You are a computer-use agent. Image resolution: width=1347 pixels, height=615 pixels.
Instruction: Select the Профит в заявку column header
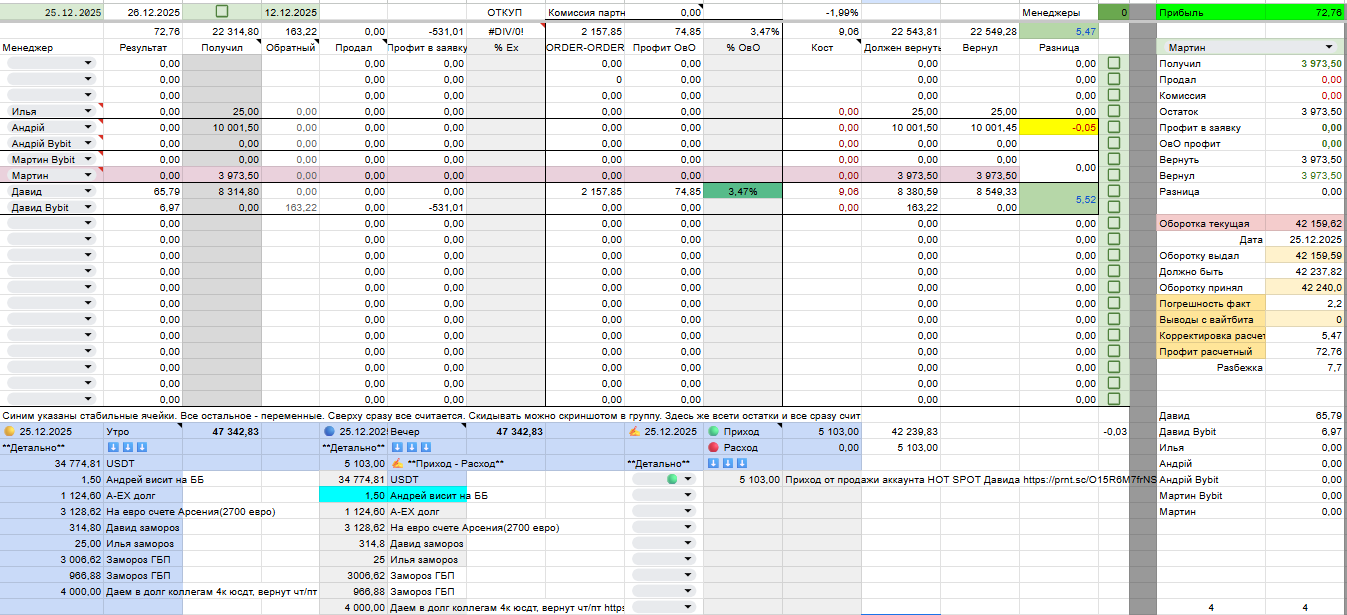pos(427,47)
